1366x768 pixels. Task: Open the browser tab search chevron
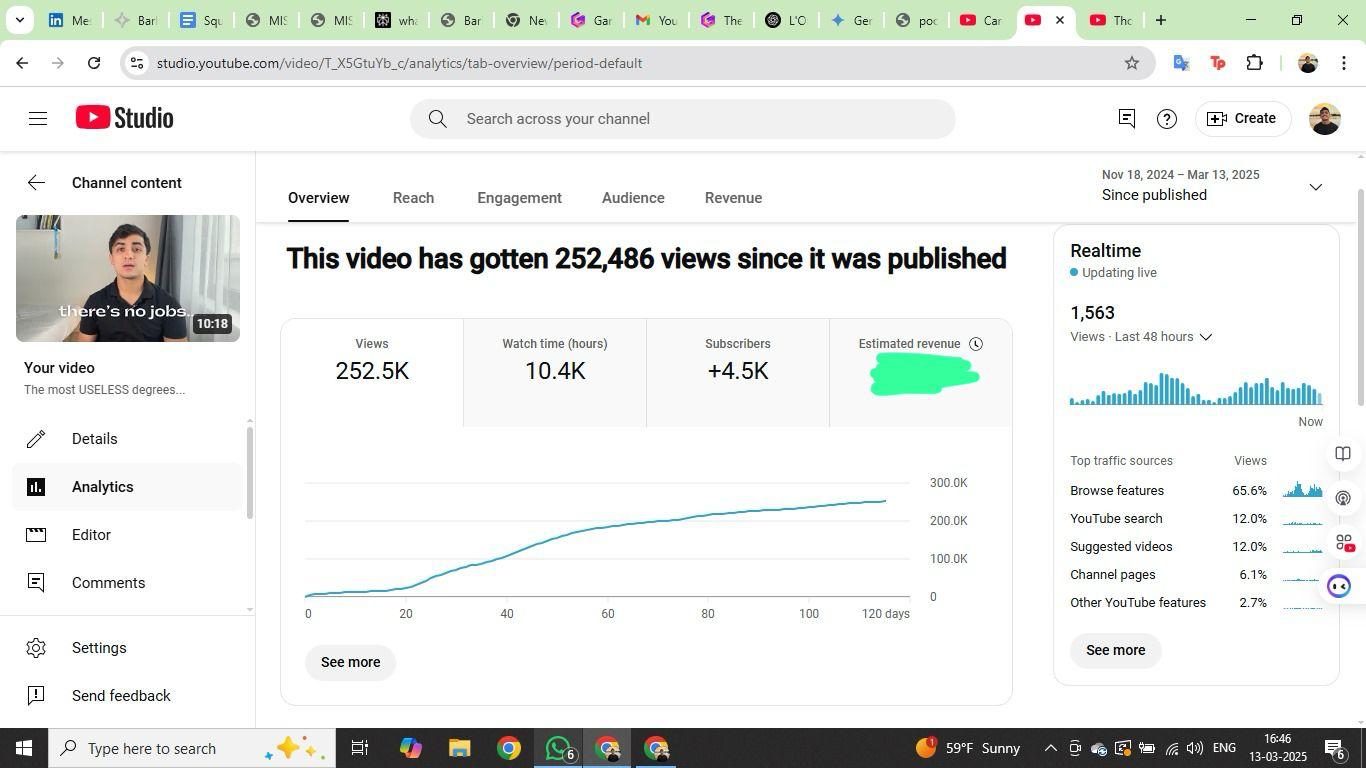pos(19,20)
